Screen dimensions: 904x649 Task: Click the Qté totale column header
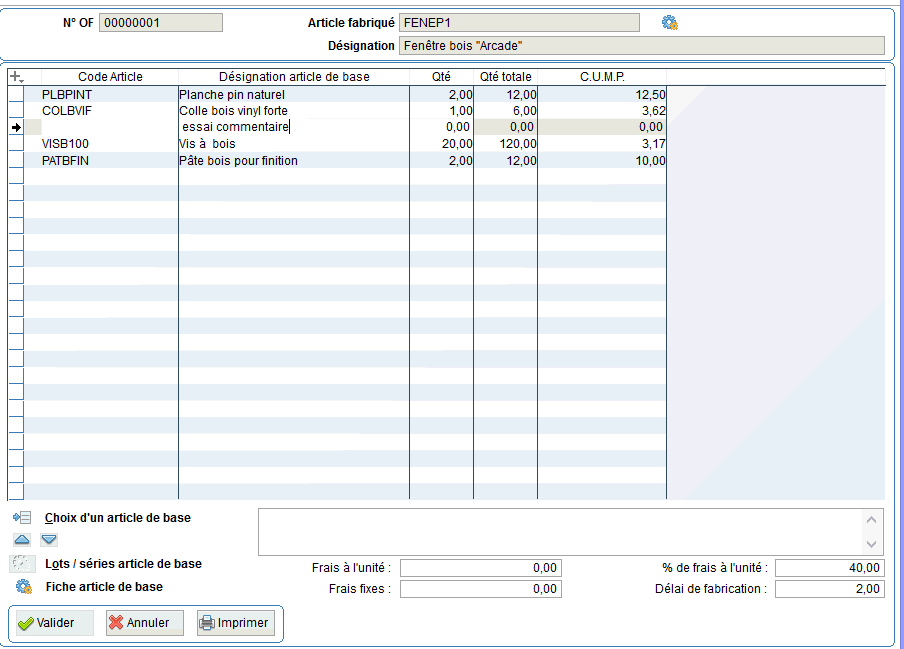pyautogui.click(x=506, y=77)
